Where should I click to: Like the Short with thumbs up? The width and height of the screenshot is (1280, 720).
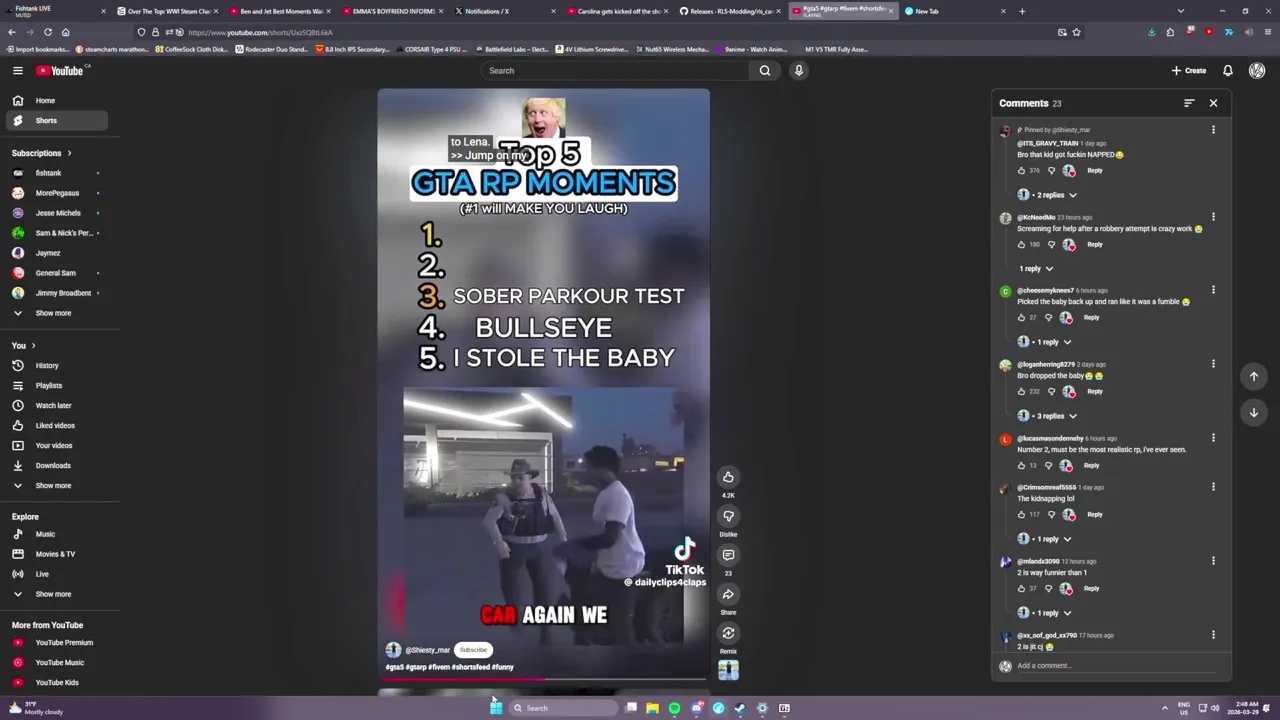pos(728,477)
